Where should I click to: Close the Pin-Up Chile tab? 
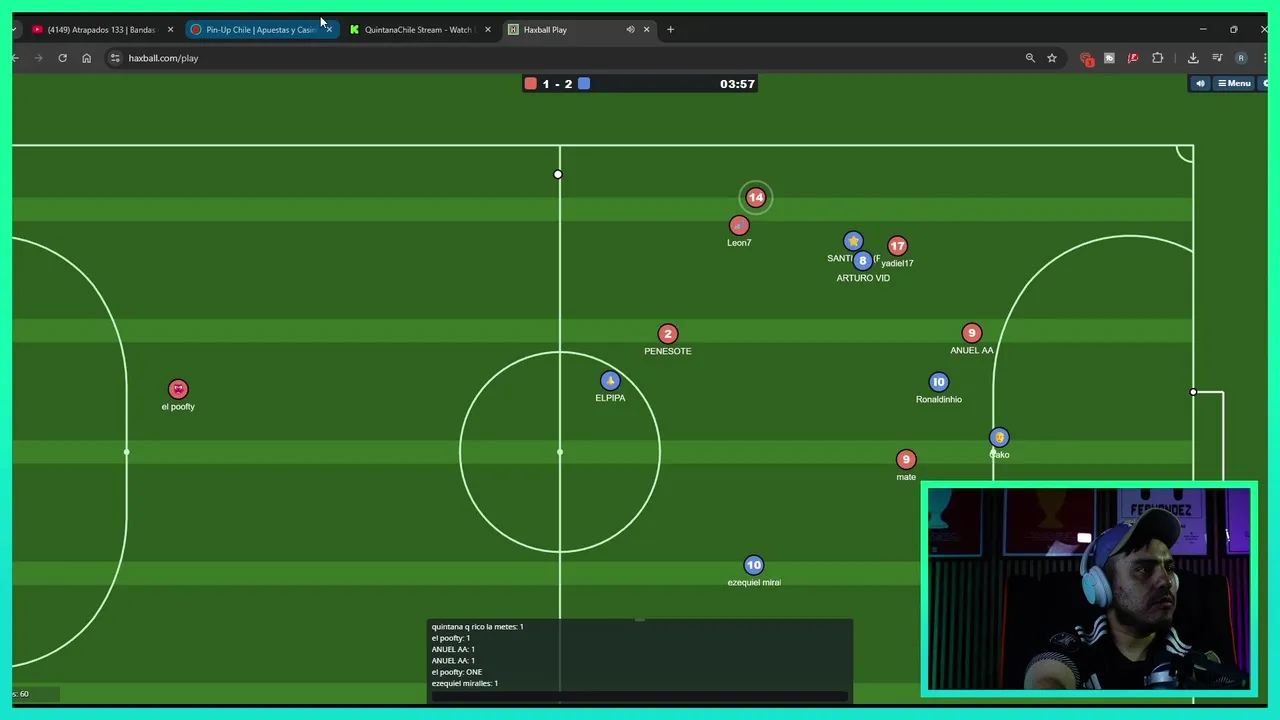click(328, 29)
